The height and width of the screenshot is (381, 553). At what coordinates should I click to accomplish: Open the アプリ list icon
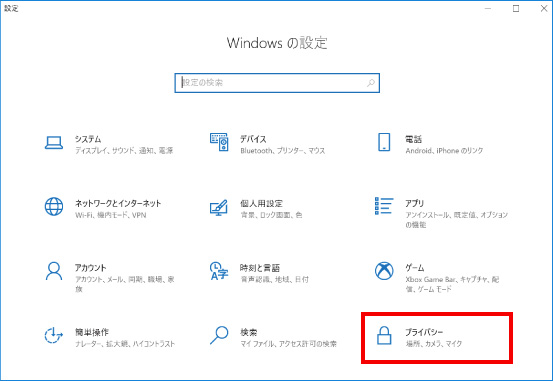pyautogui.click(x=384, y=206)
